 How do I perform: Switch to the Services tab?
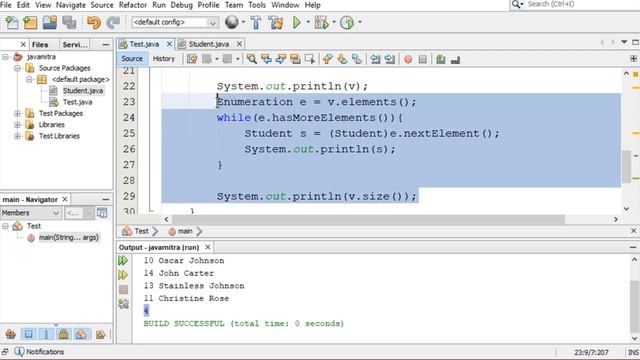pyautogui.click(x=74, y=44)
